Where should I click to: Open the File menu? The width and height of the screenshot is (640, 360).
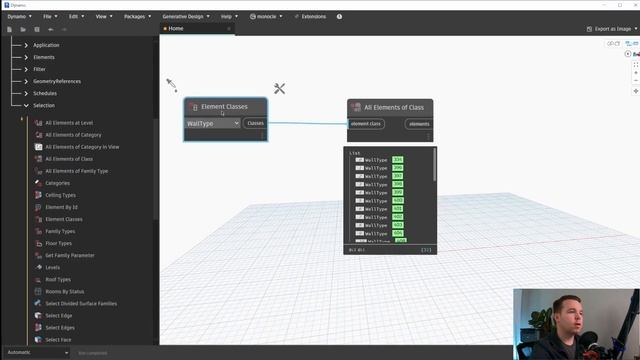(50, 17)
